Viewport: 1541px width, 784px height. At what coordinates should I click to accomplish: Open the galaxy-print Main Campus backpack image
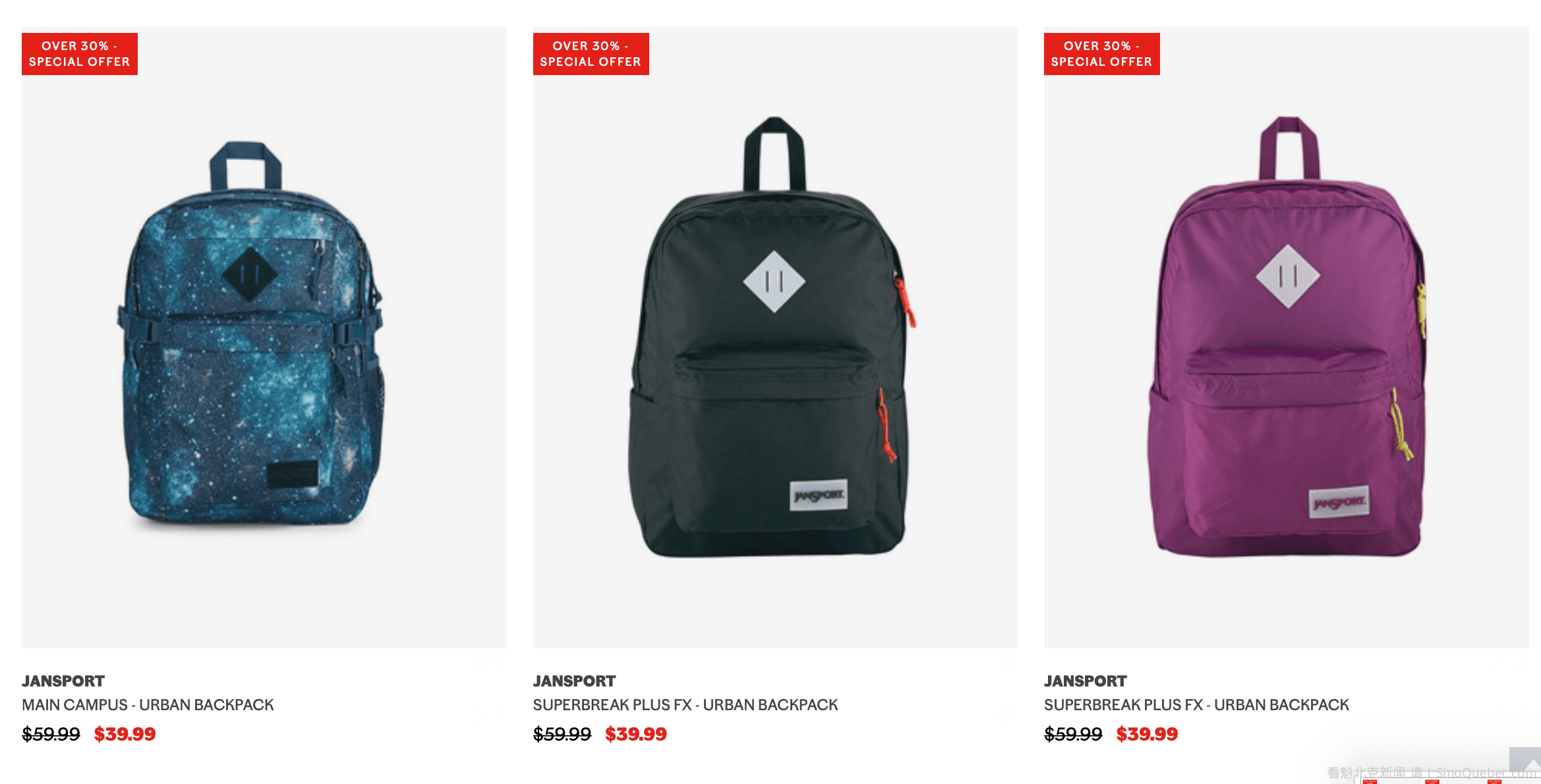(264, 337)
